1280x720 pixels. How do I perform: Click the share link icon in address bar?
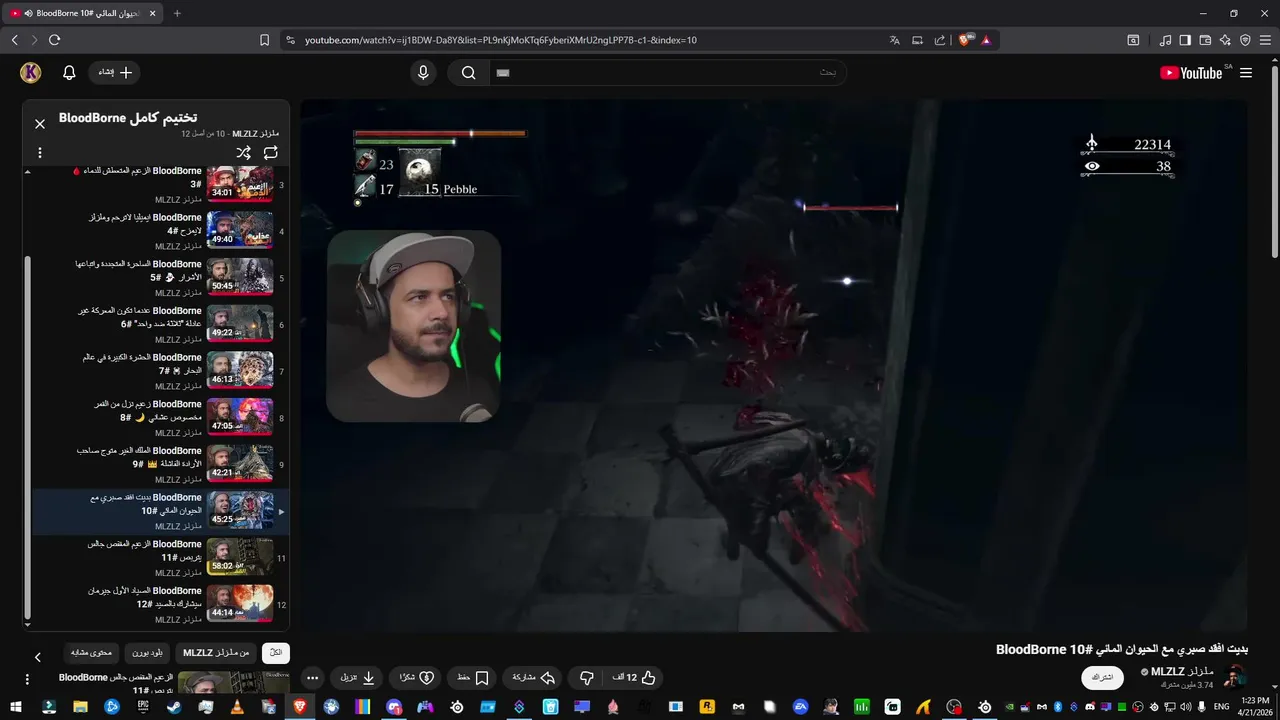coord(939,40)
